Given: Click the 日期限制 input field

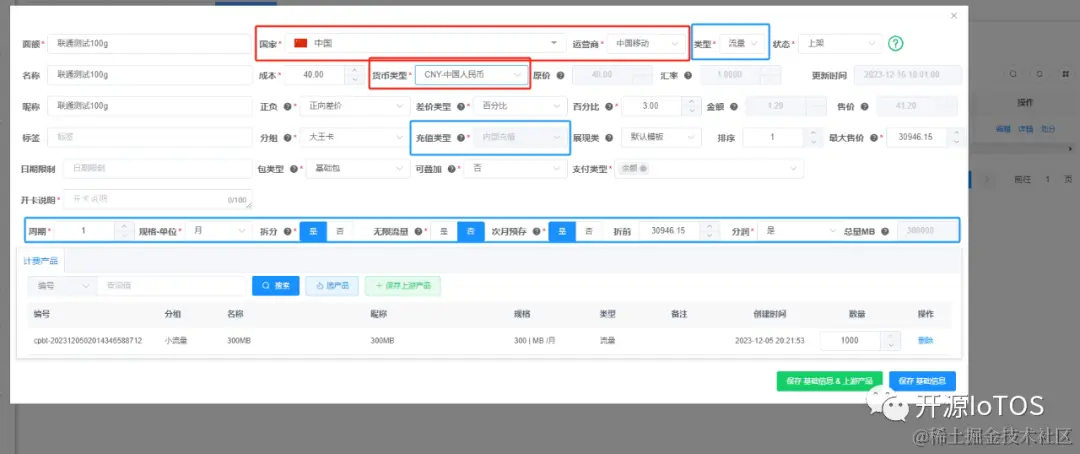Looking at the screenshot, I should coord(158,168).
